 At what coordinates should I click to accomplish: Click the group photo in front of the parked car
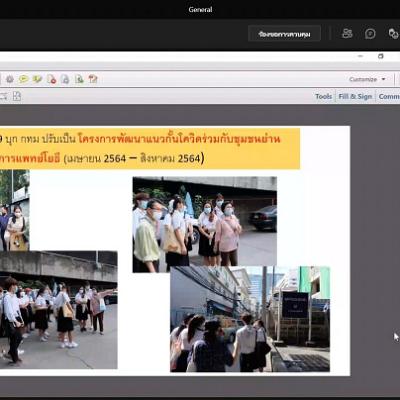(205, 225)
